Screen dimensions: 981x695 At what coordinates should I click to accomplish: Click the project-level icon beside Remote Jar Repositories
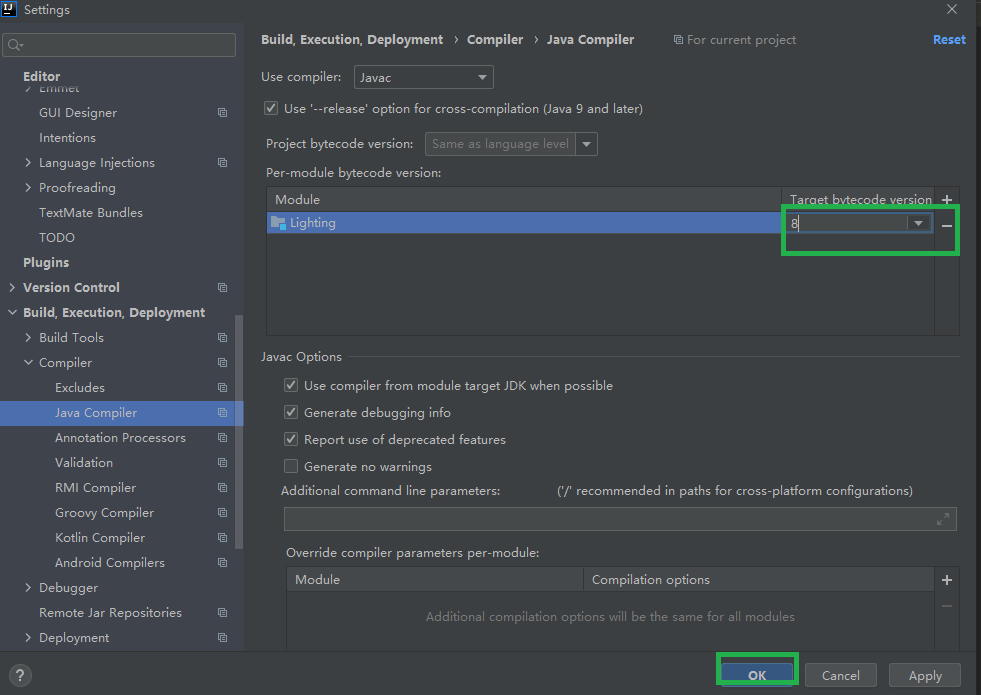(222, 613)
